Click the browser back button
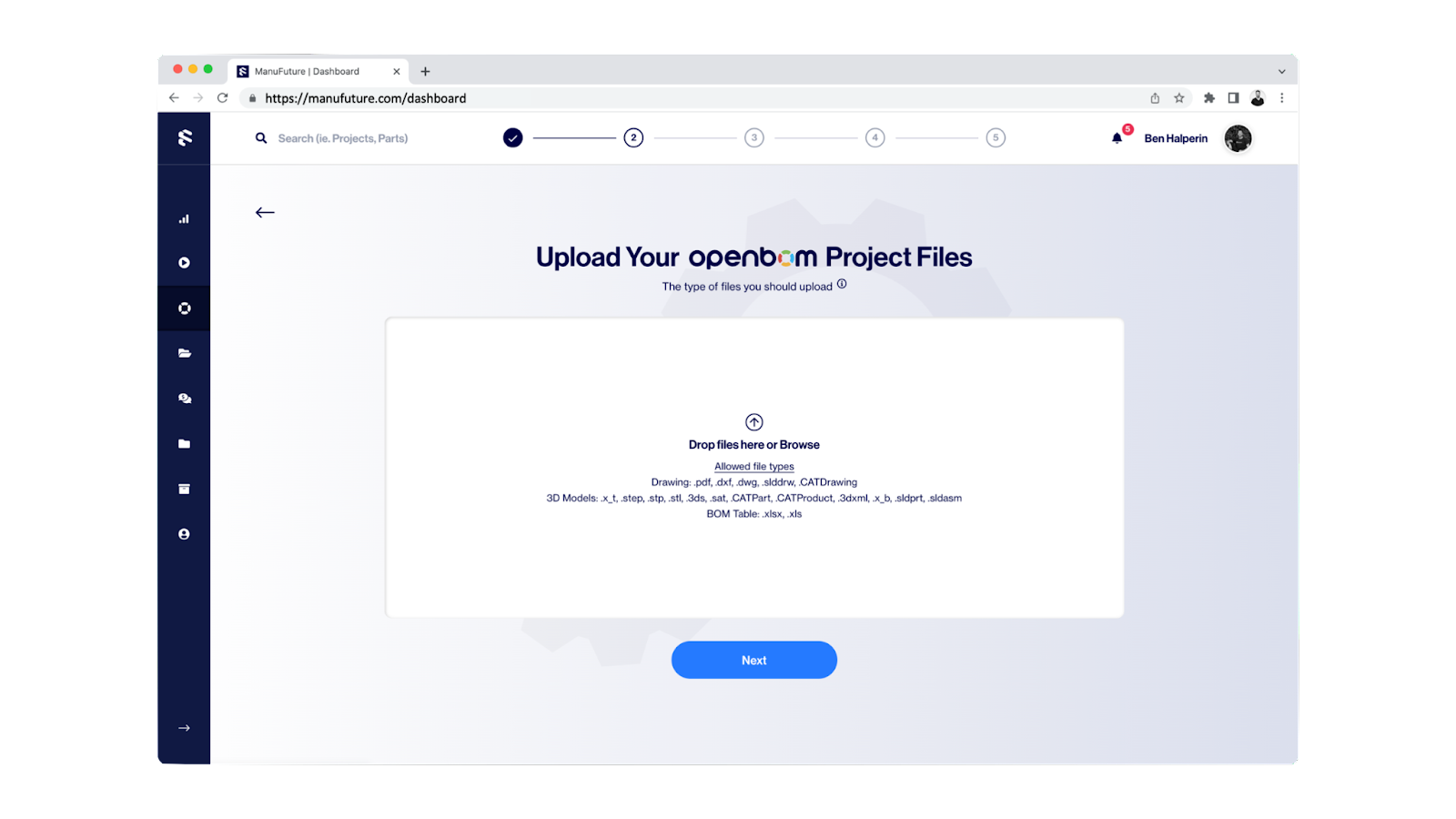The image size is (1456, 819). pos(174,98)
